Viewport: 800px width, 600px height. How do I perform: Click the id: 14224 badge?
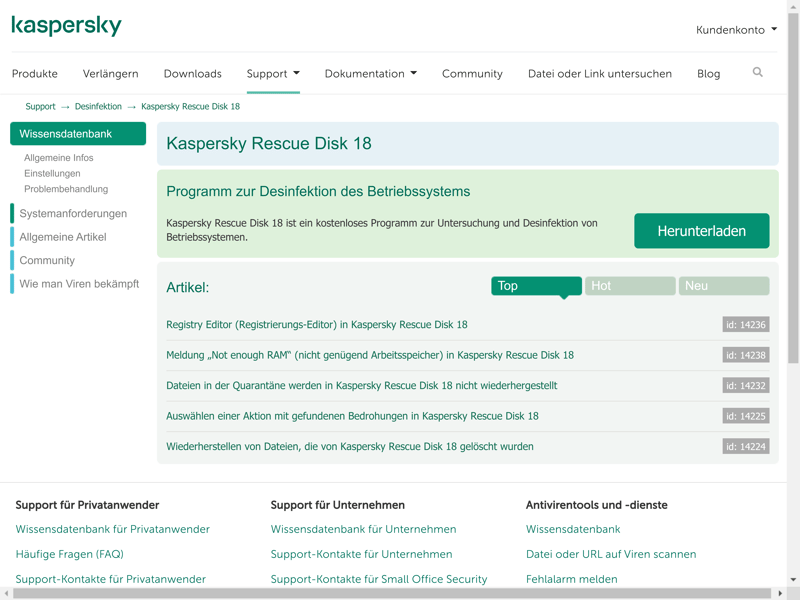pyautogui.click(x=746, y=446)
